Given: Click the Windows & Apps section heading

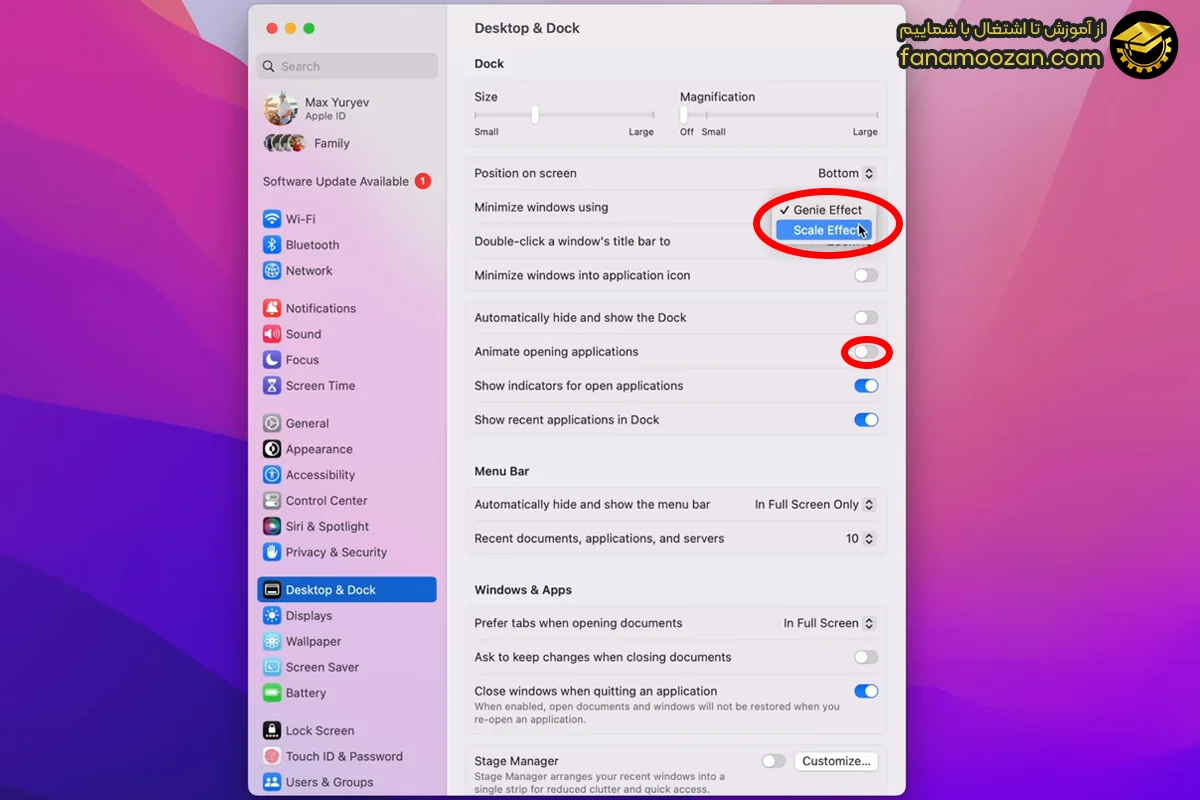Looking at the screenshot, I should click(523, 590).
